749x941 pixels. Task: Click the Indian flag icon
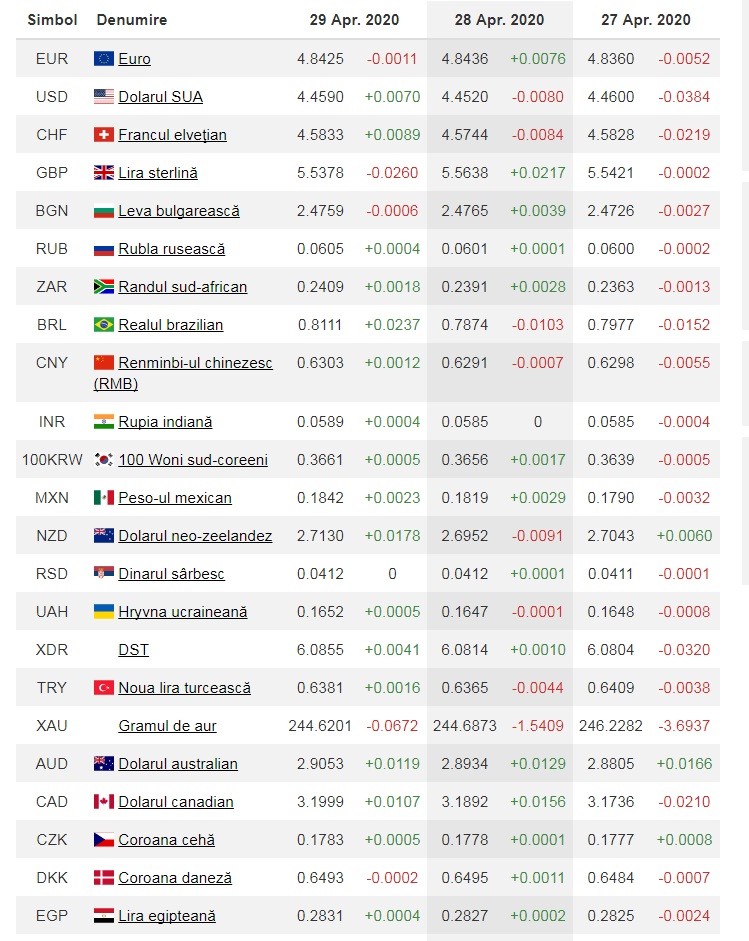coord(104,422)
